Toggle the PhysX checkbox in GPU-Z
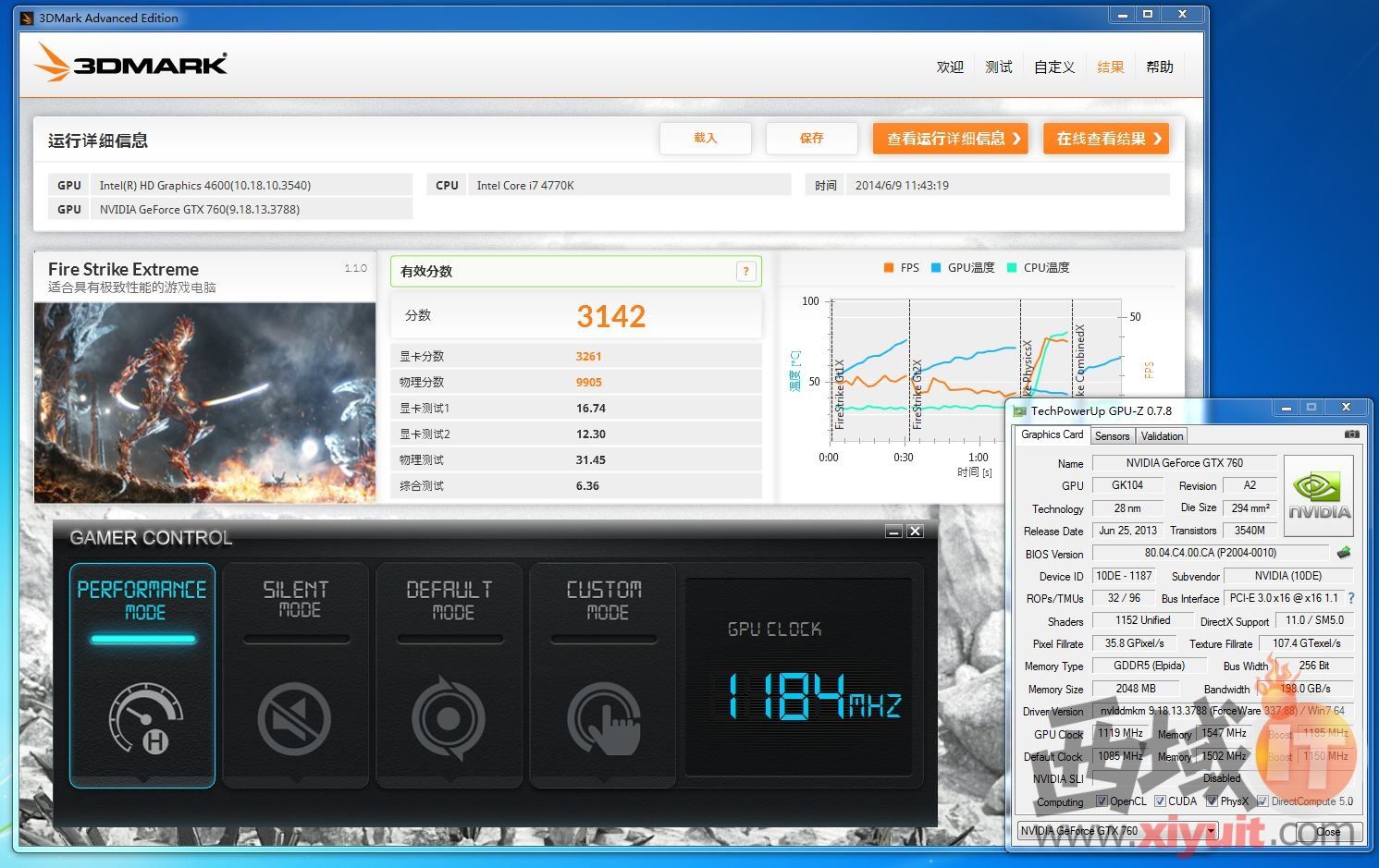This screenshot has height=868, width=1379. 1212,801
